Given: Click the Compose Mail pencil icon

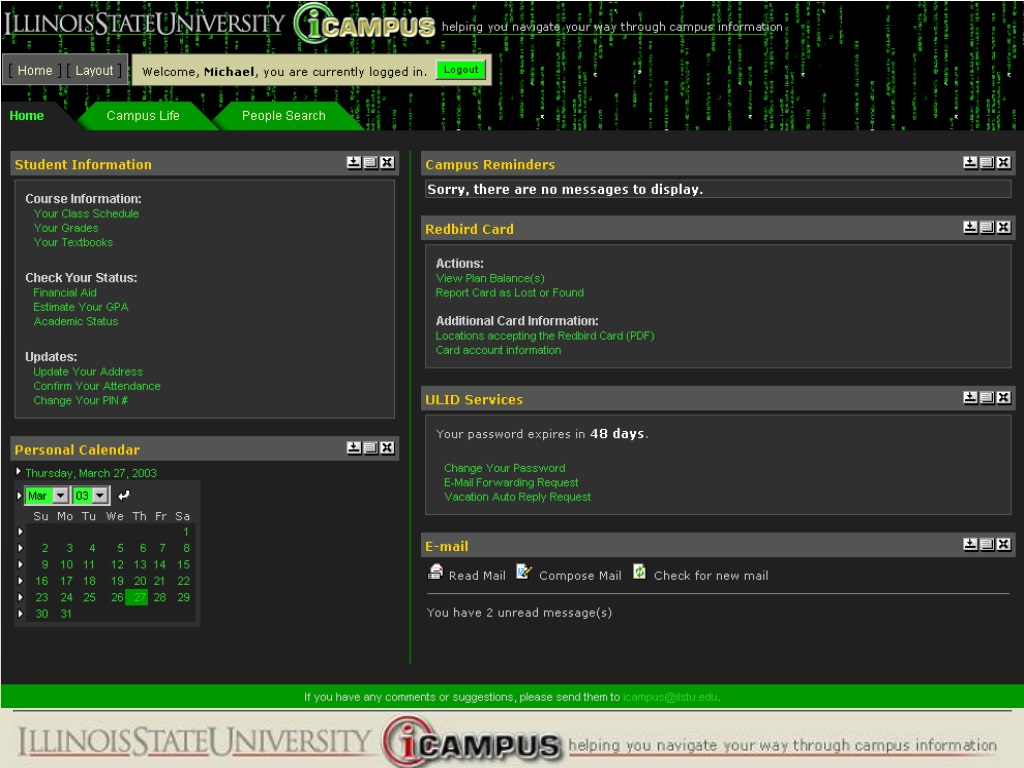Looking at the screenshot, I should 524,572.
